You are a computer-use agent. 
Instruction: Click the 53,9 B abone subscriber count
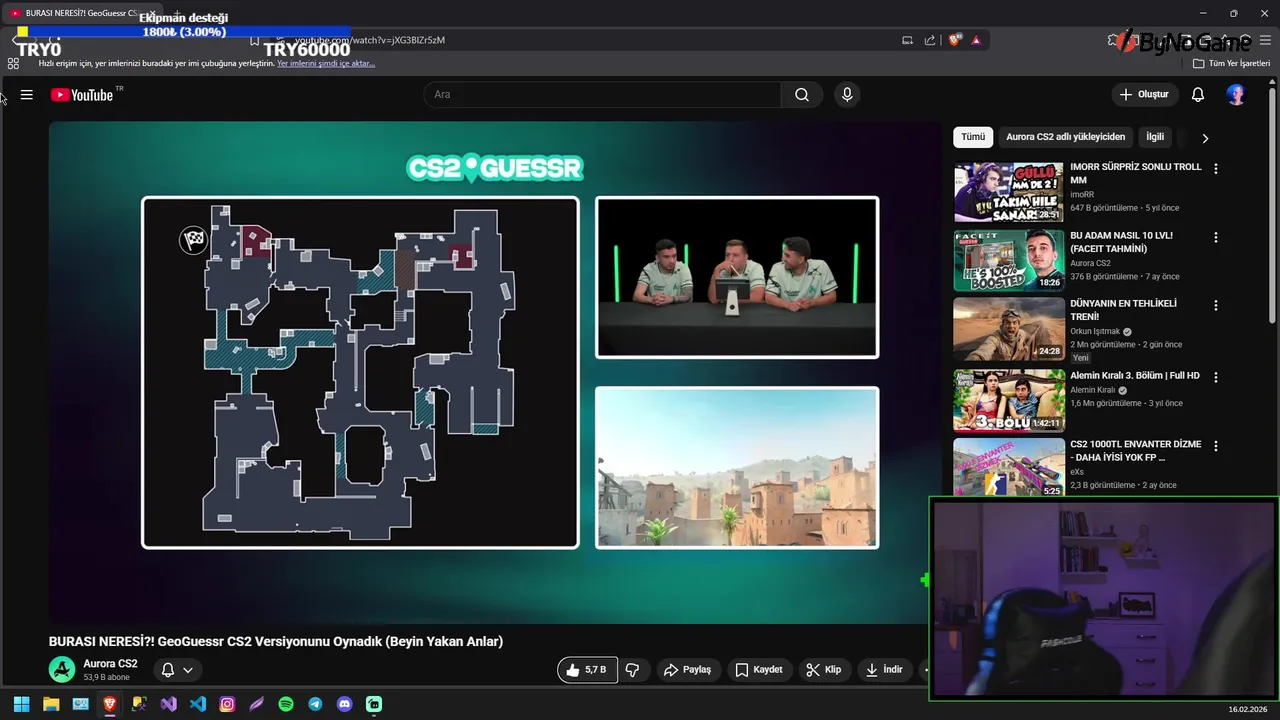tap(106, 678)
